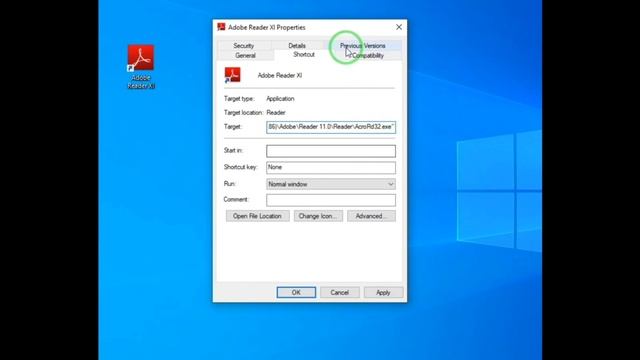This screenshot has height=360, width=640.
Task: Click the Target path input field
Action: (x=331, y=127)
